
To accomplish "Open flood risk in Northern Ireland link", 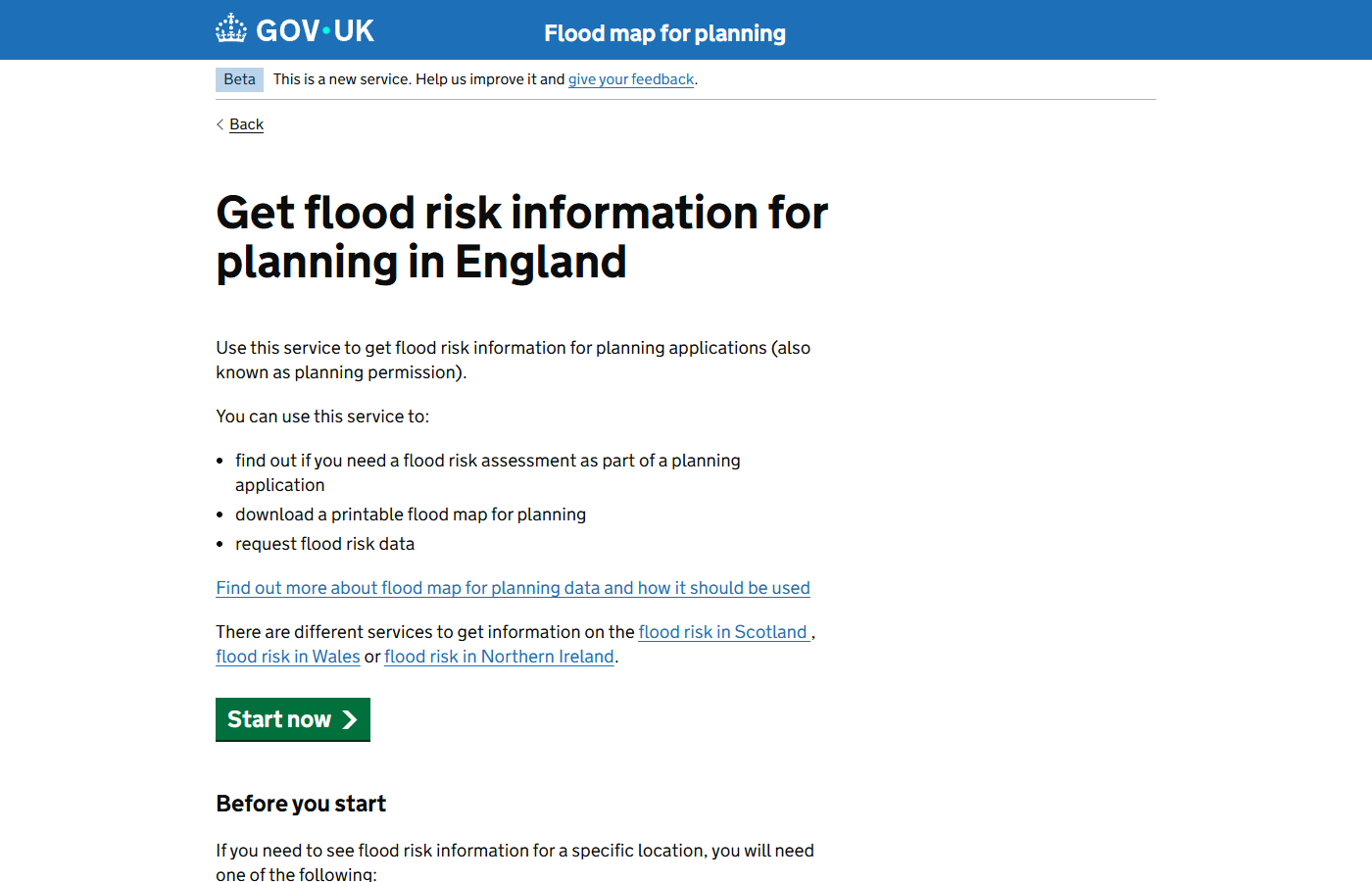I will point(499,657).
